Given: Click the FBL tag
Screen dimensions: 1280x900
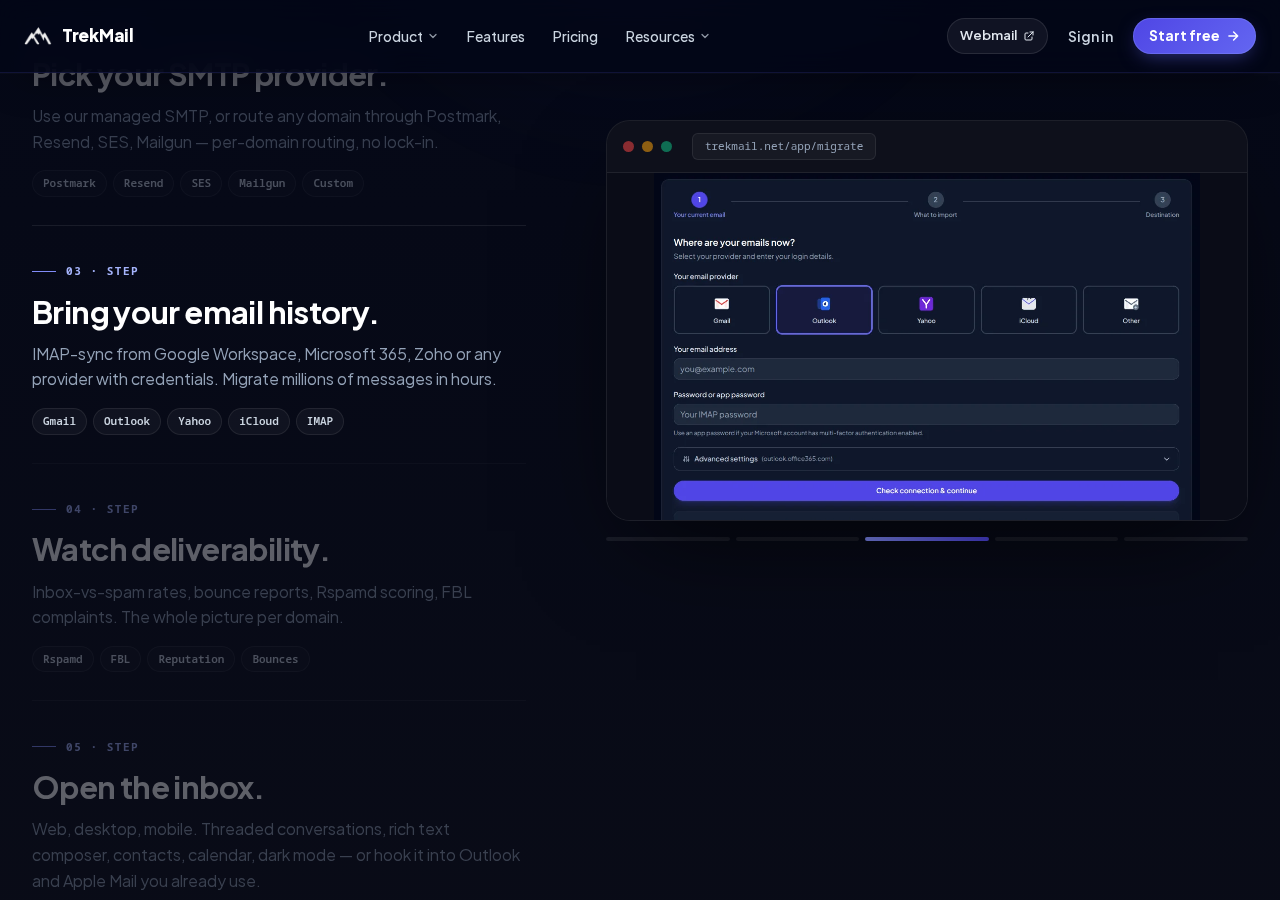Looking at the screenshot, I should click(x=120, y=659).
